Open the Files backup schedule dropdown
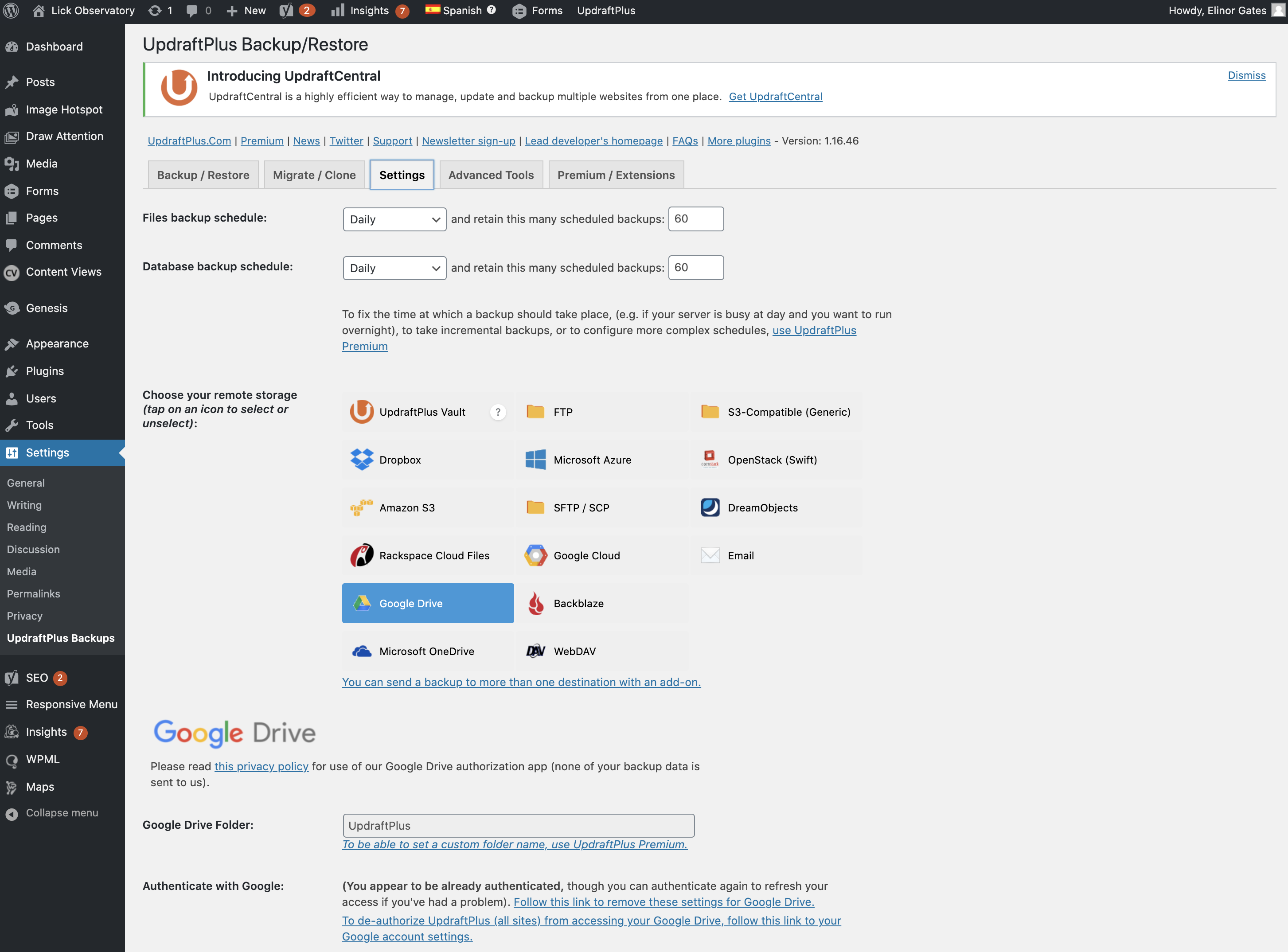Screen dimensions: 1288x952 pos(394,219)
